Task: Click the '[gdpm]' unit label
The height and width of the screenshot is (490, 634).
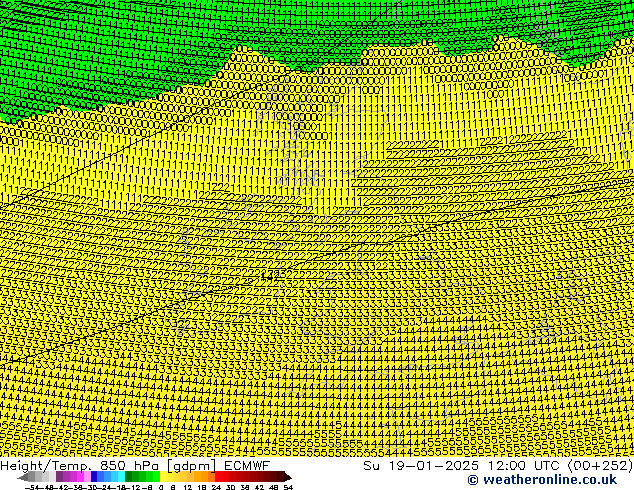Action: tap(193, 466)
